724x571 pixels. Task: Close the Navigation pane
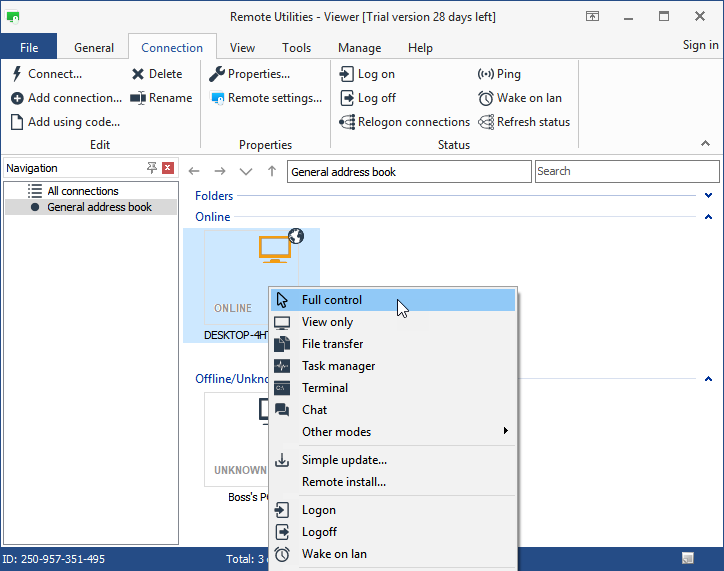click(168, 168)
